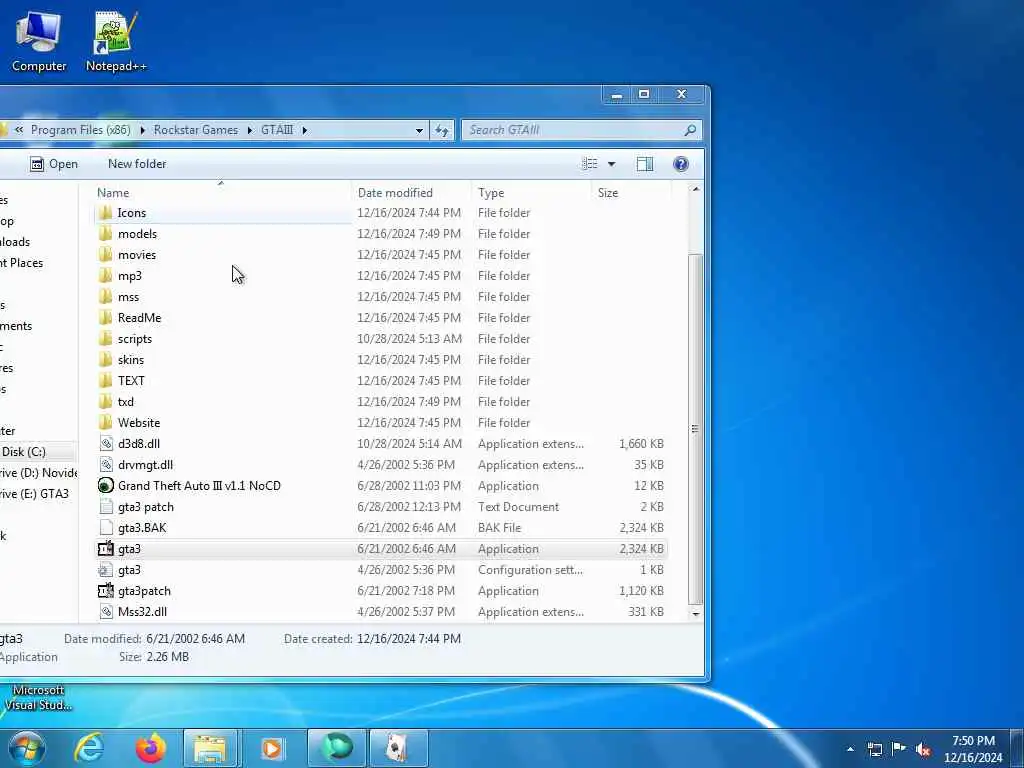This screenshot has width=1024, height=768.
Task: Expand arrow after GTAIII breadcrumb
Action: coord(304,131)
